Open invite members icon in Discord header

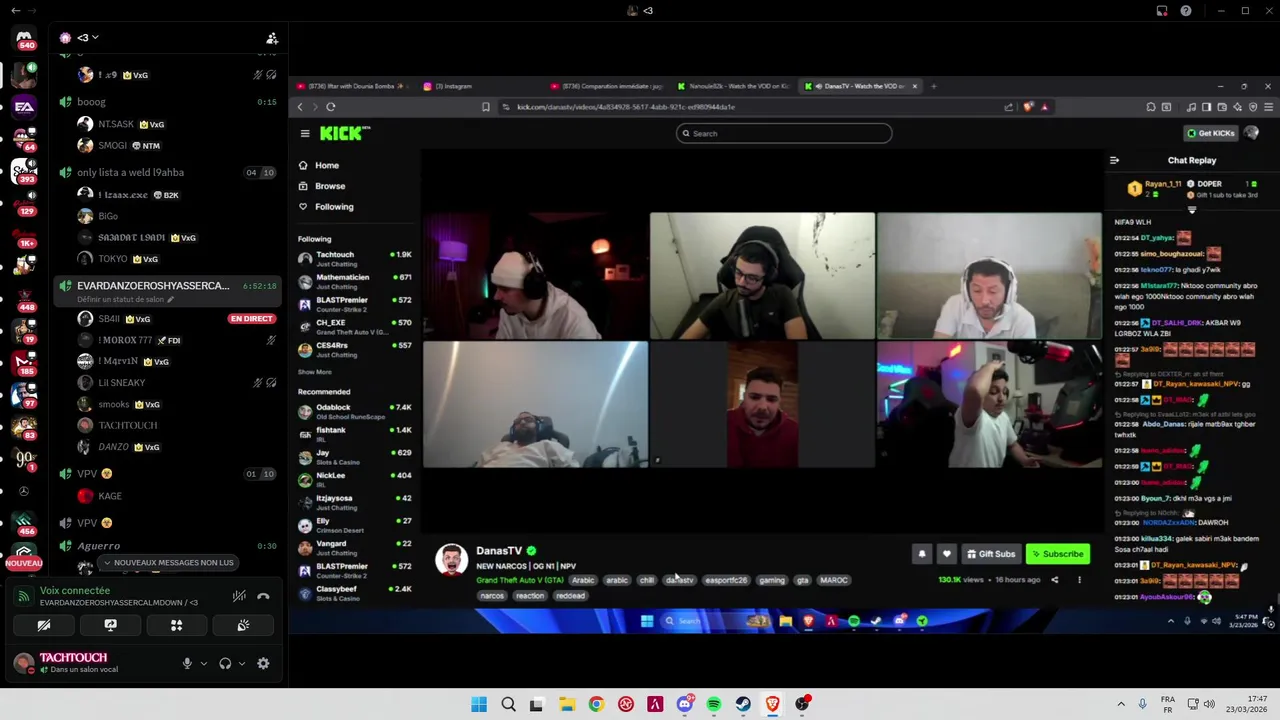(x=272, y=38)
